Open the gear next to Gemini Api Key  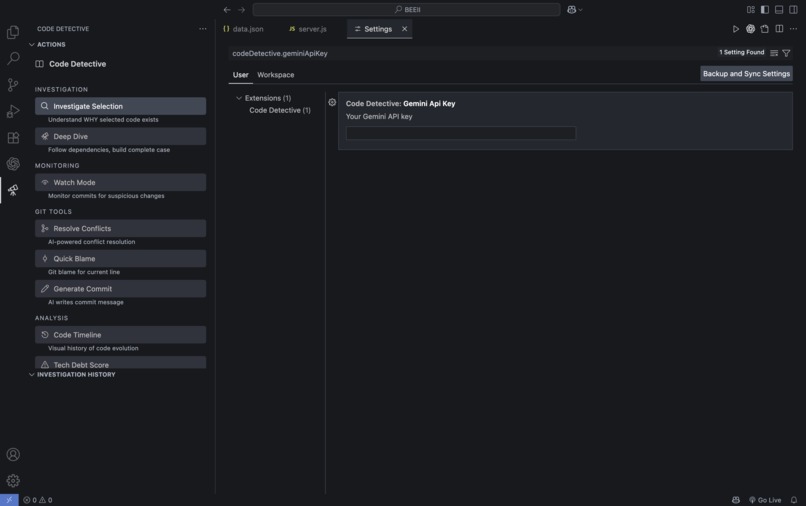[x=332, y=102]
